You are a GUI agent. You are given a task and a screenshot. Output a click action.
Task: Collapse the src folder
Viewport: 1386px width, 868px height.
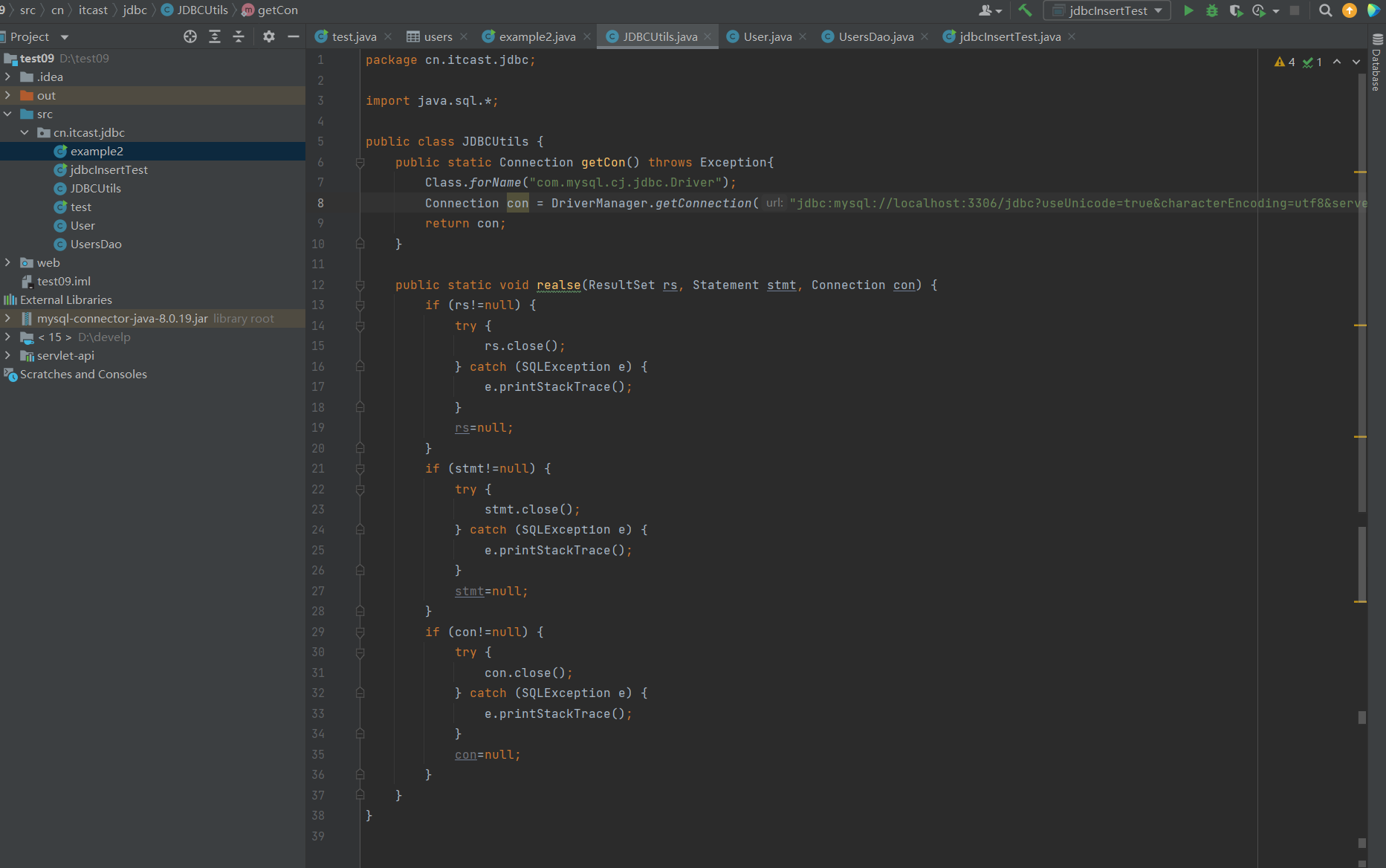pos(7,114)
